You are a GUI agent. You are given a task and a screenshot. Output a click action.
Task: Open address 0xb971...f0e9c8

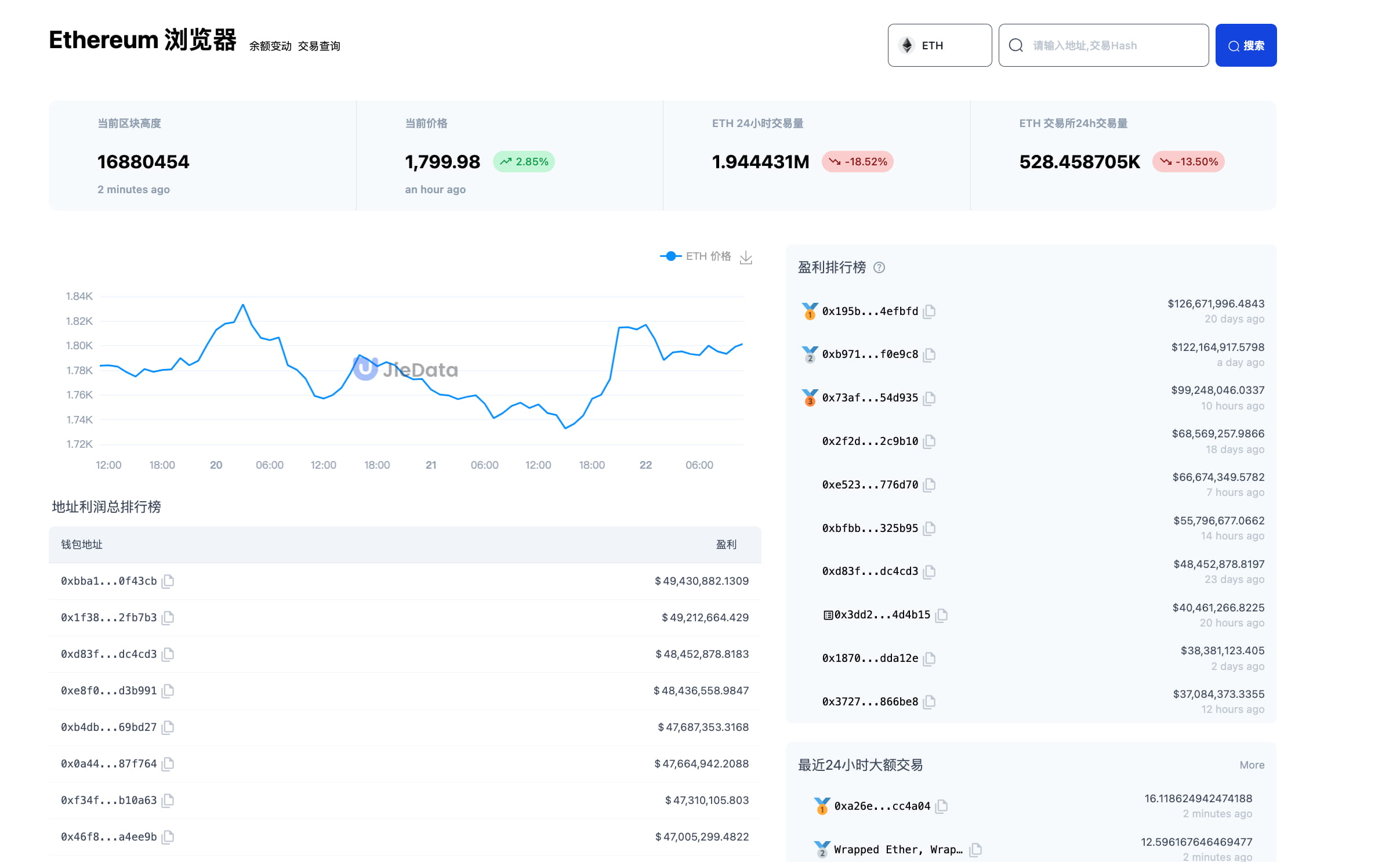[870, 354]
